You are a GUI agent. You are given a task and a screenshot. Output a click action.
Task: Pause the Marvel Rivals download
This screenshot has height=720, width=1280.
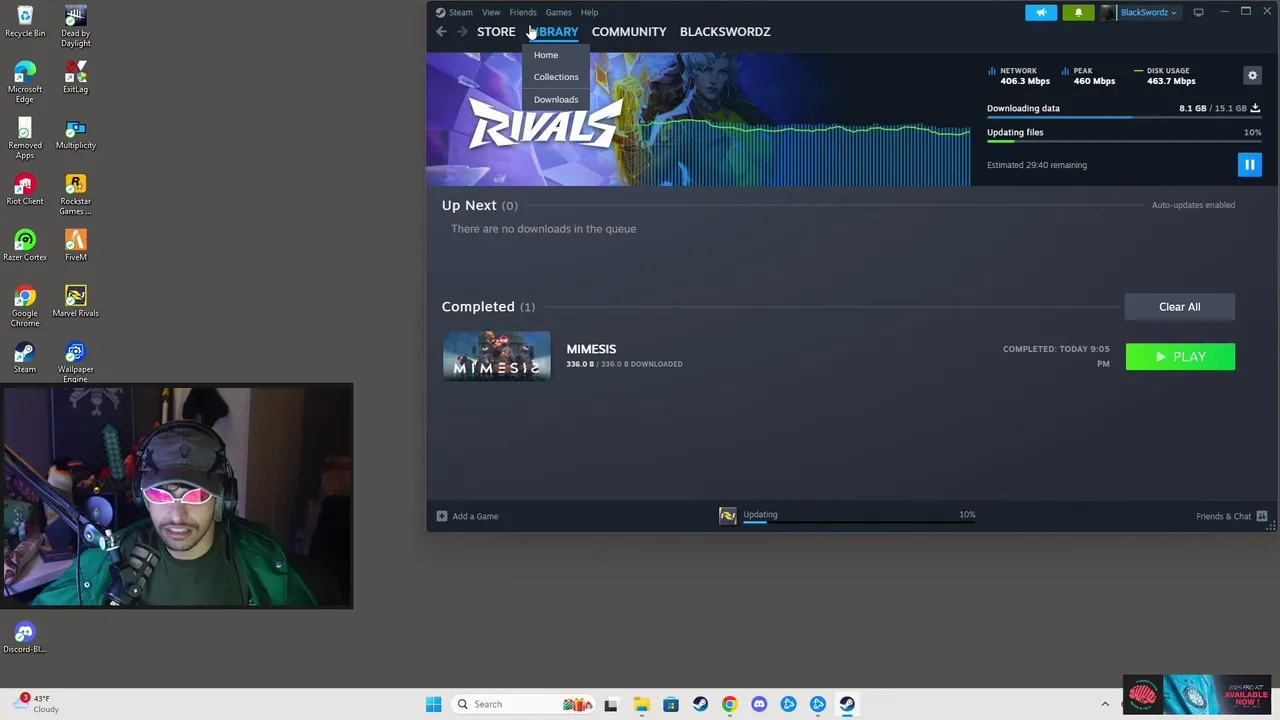(1249, 165)
